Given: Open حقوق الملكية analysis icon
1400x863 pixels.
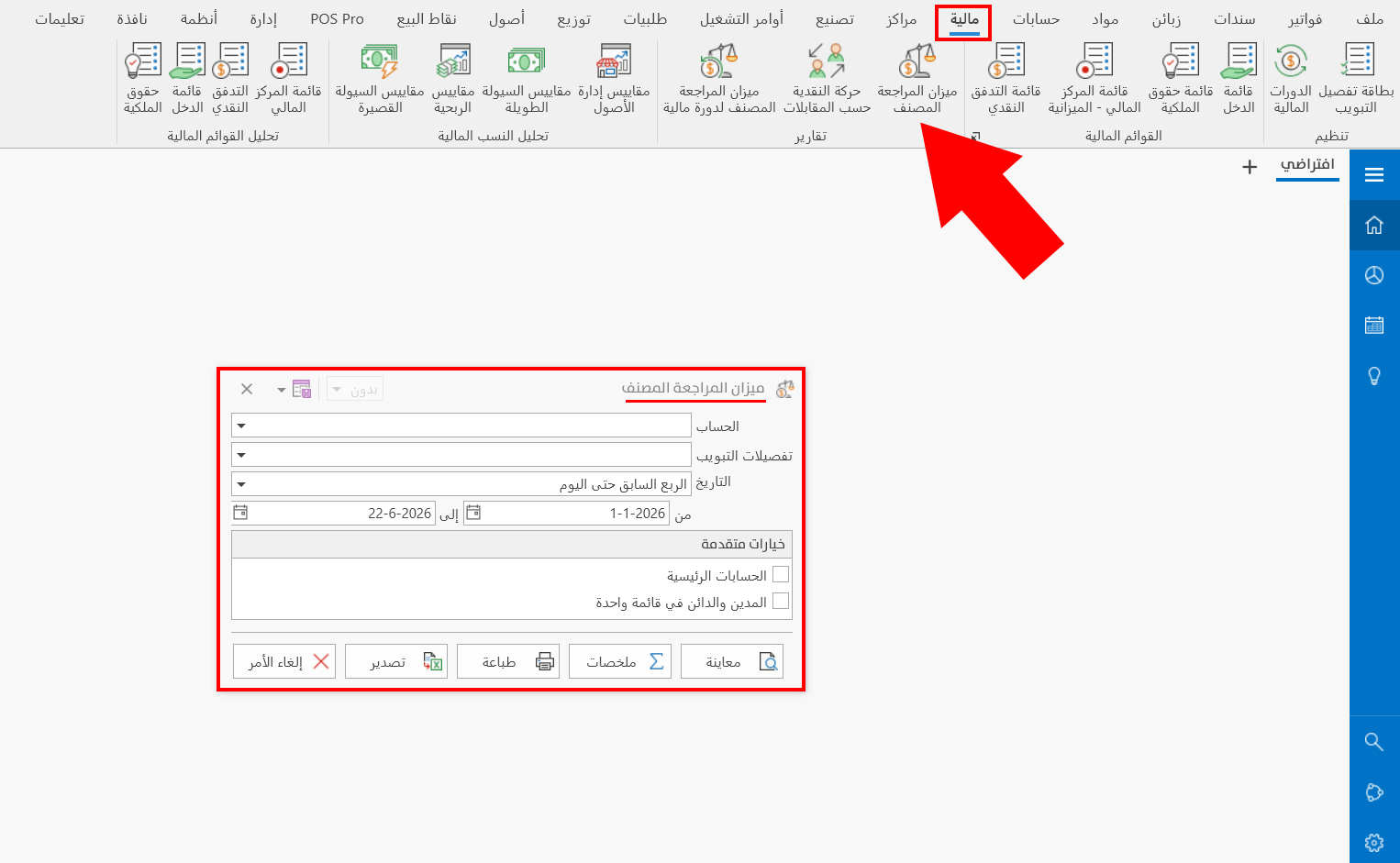Looking at the screenshot, I should tap(143, 79).
